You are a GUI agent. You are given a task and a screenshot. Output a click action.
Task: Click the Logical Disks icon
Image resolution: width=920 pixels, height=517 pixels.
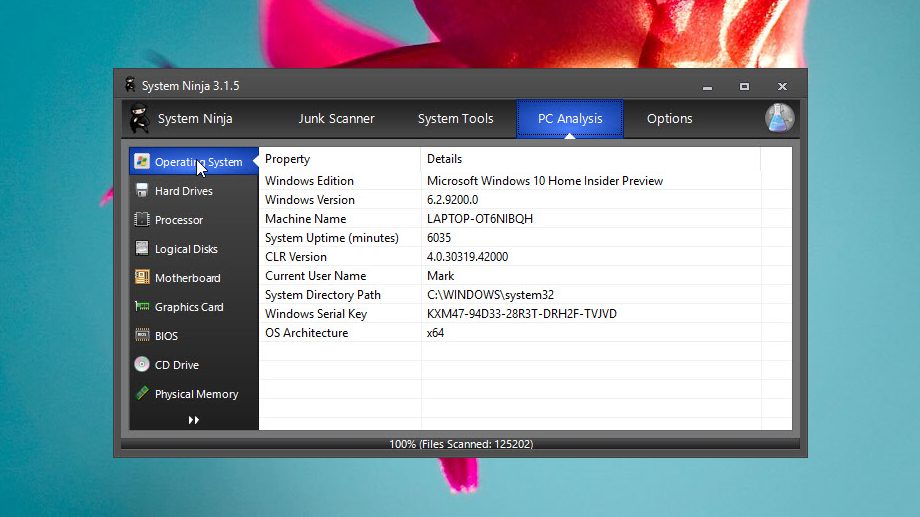[x=141, y=248]
